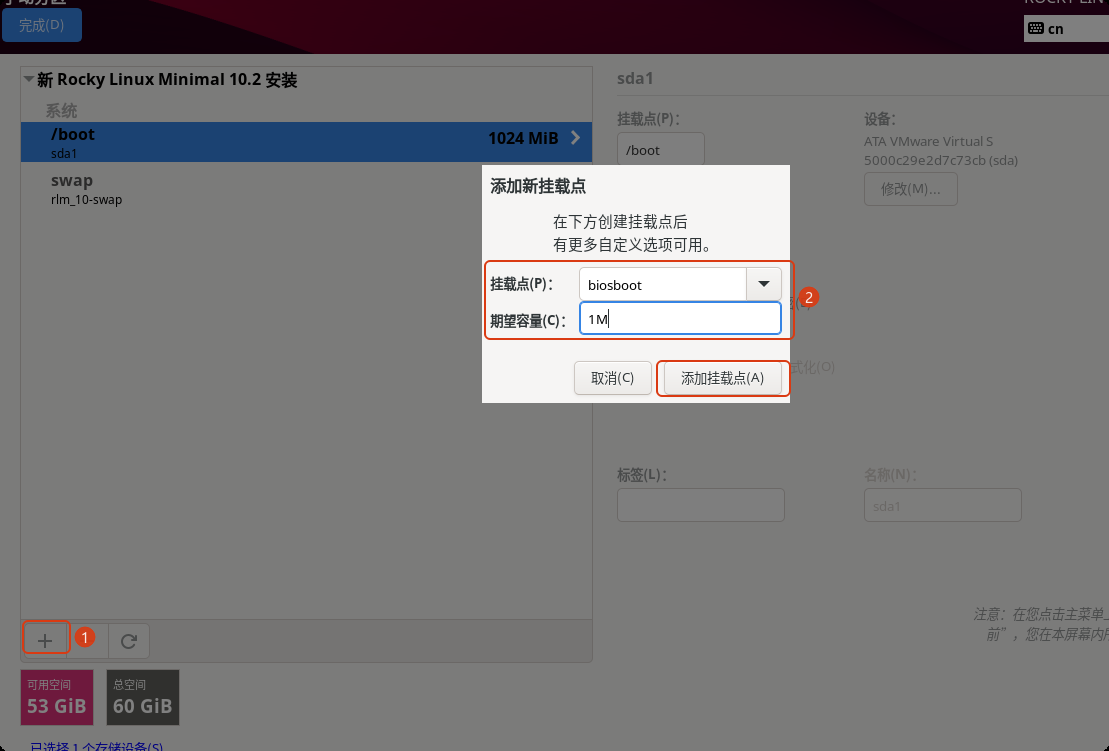Click the 完成(D) done button
This screenshot has height=751, width=1109.
point(42,25)
